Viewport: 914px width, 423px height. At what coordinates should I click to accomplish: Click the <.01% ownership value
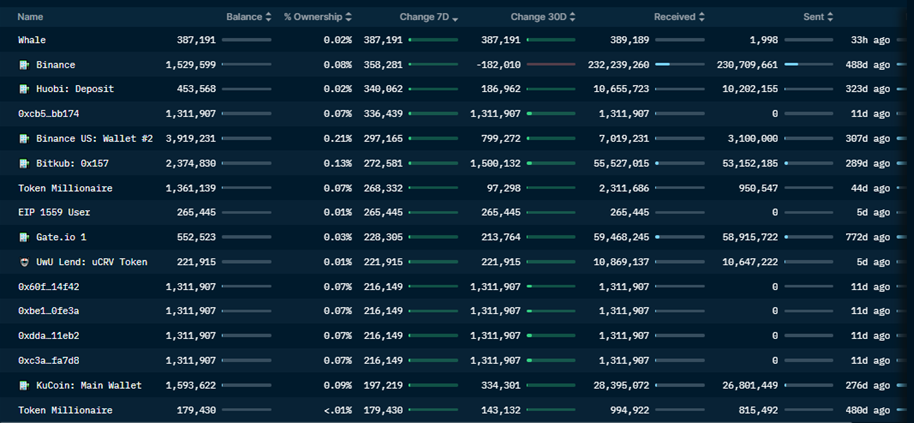point(338,410)
